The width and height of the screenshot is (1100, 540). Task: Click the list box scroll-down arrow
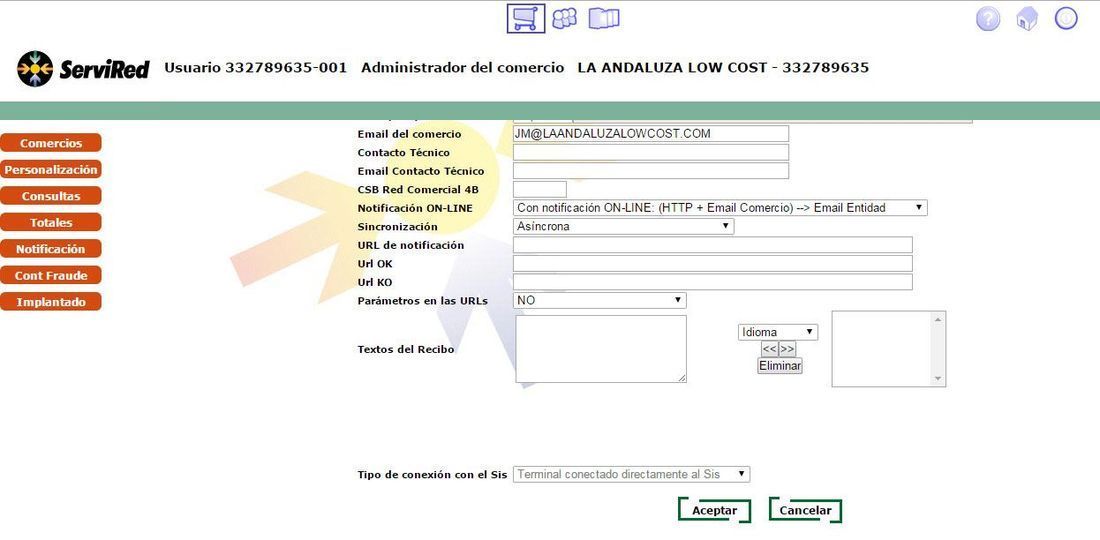click(939, 379)
